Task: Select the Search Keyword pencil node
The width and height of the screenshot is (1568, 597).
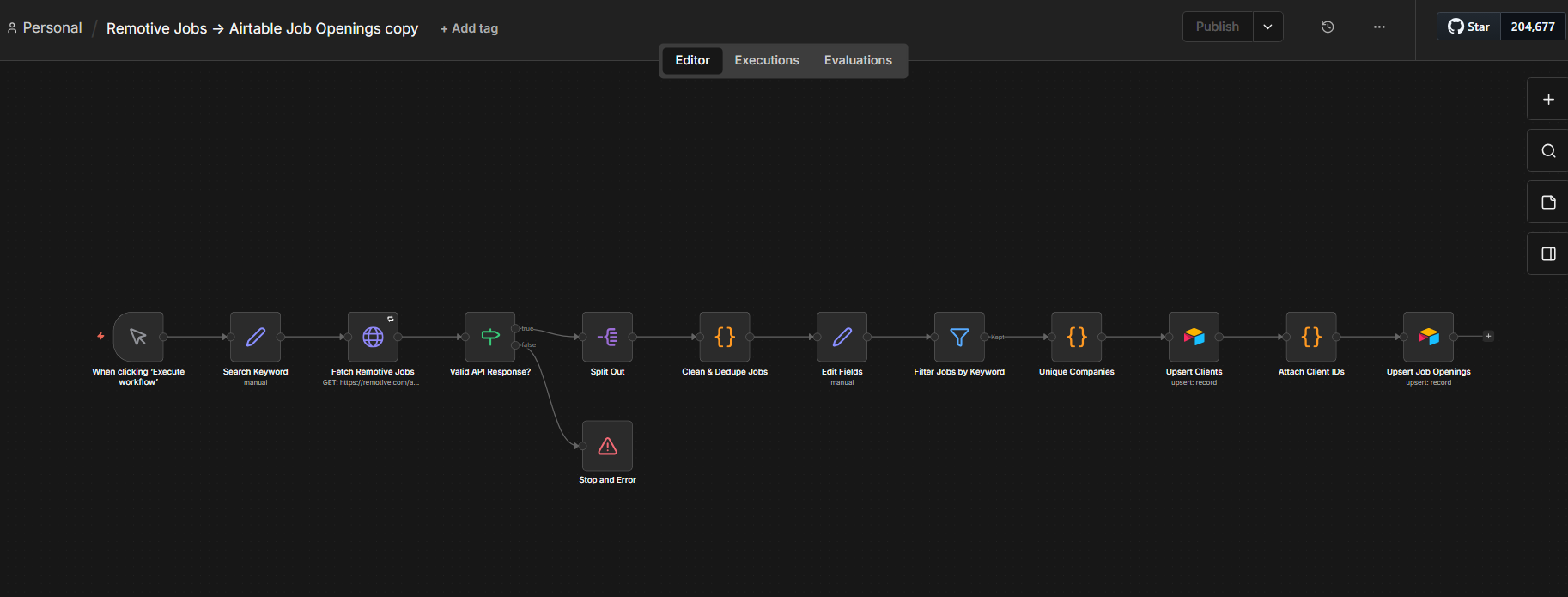Action: [x=256, y=337]
